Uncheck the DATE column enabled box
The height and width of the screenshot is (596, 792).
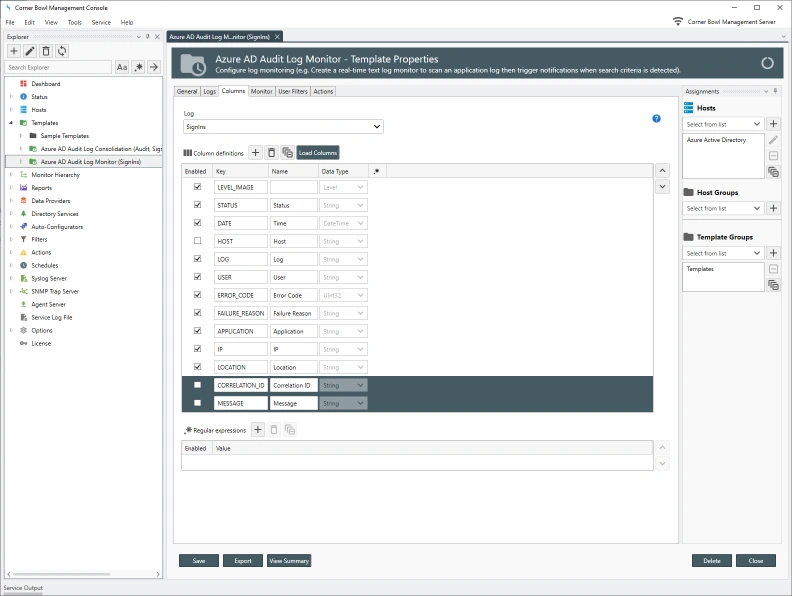[197, 223]
